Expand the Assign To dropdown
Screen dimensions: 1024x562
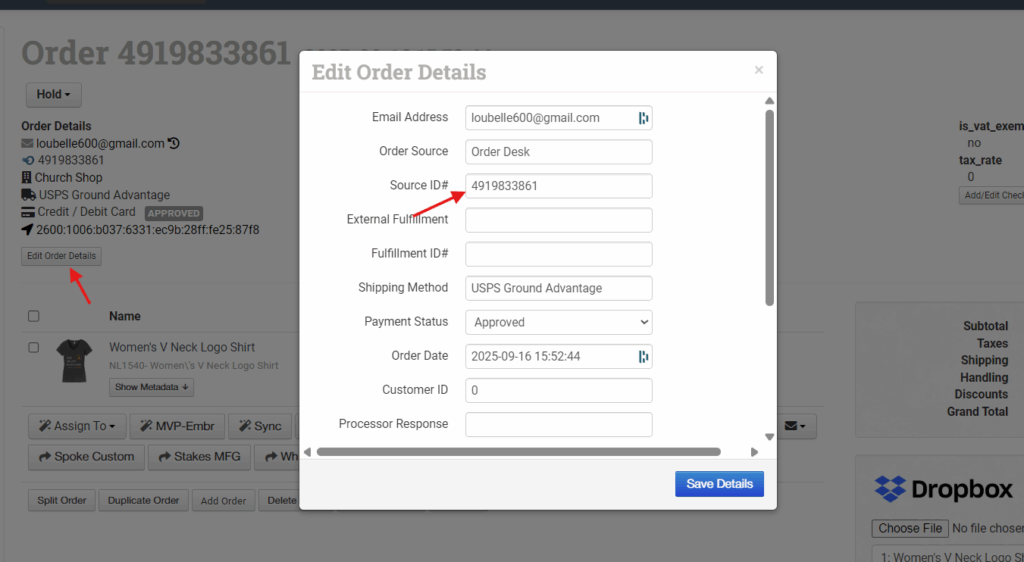click(76, 426)
